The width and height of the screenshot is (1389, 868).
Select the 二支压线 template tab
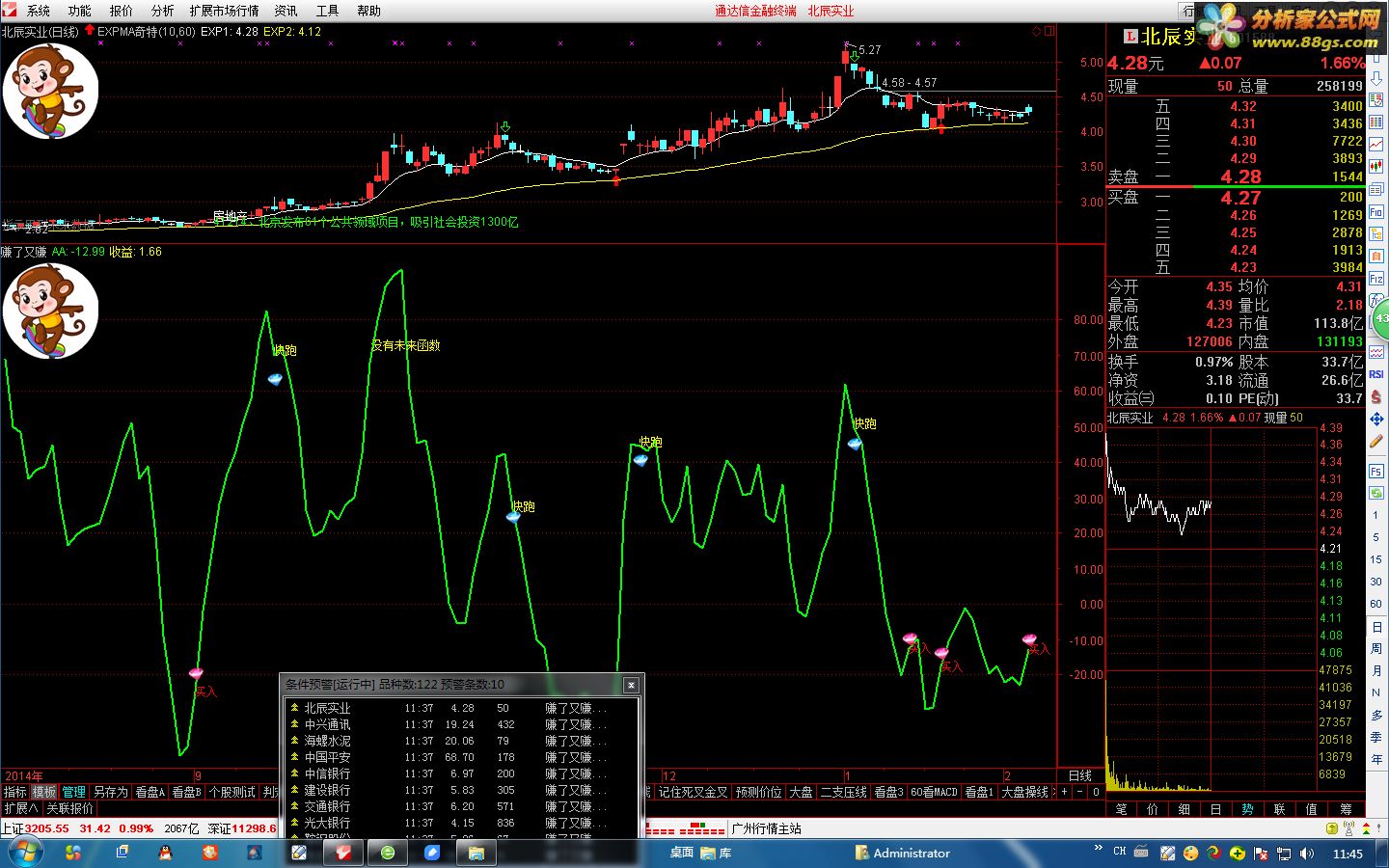coord(843,792)
